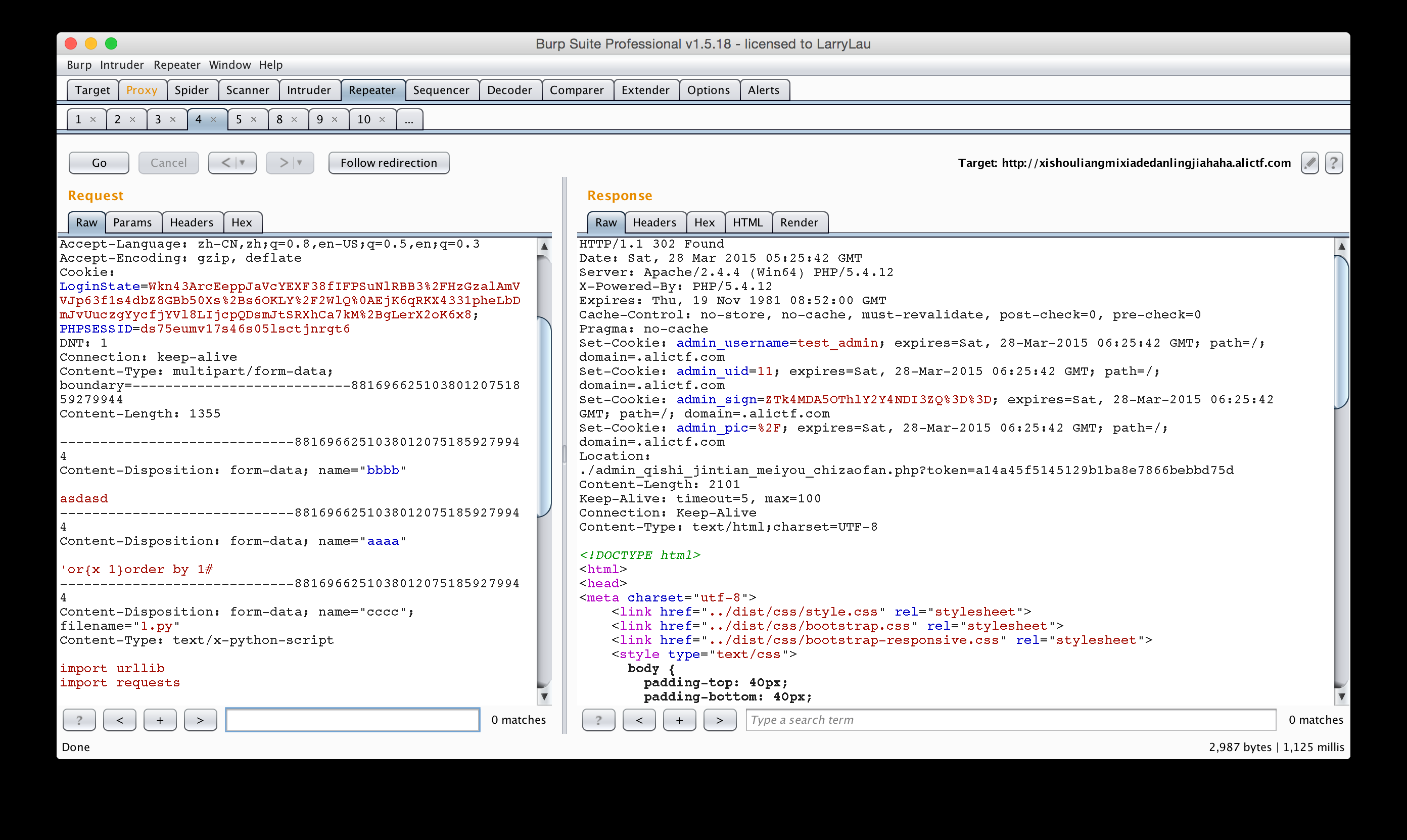Select response HTML view tab

pyautogui.click(x=748, y=222)
